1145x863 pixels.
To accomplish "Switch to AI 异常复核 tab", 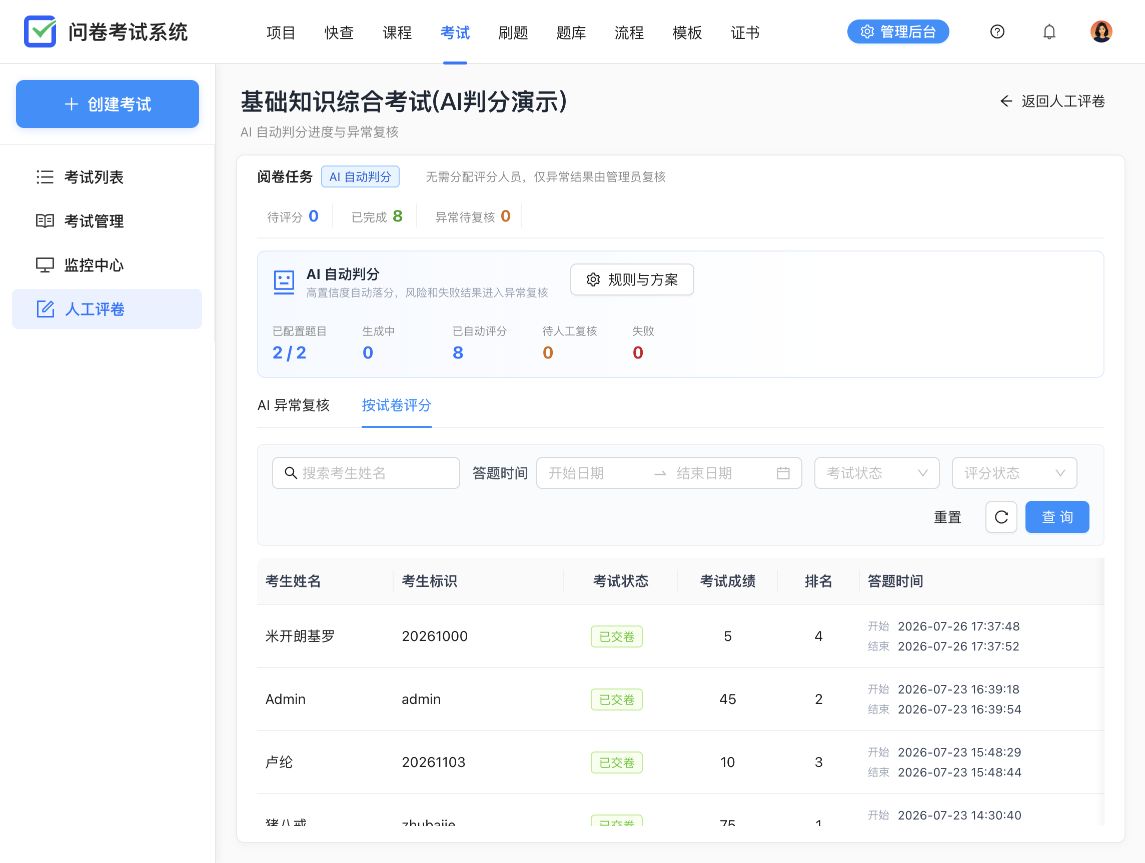I will coord(294,405).
